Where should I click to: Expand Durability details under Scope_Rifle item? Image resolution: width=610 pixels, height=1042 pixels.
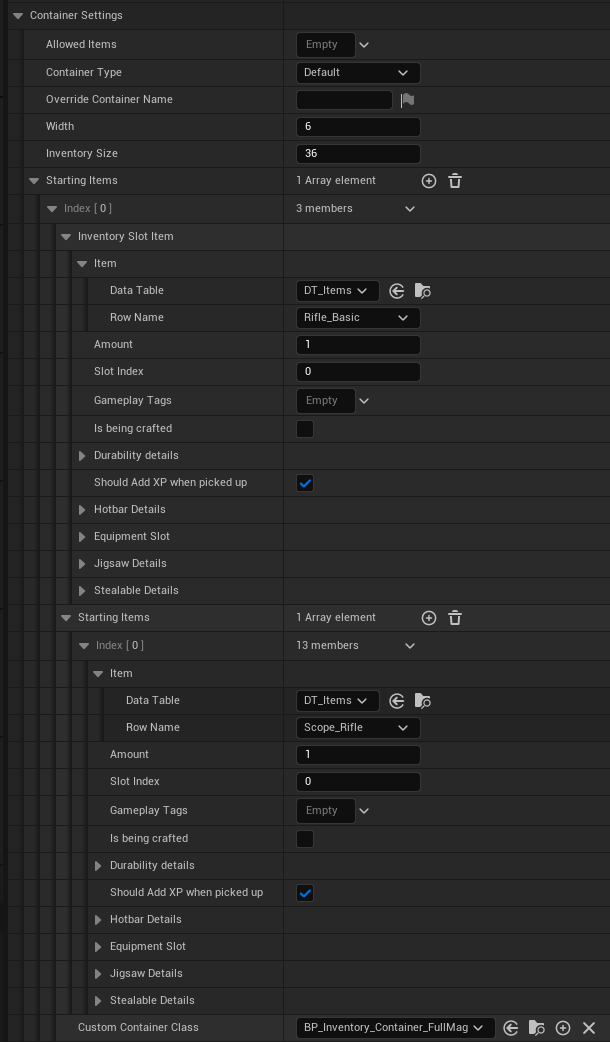[x=98, y=866]
